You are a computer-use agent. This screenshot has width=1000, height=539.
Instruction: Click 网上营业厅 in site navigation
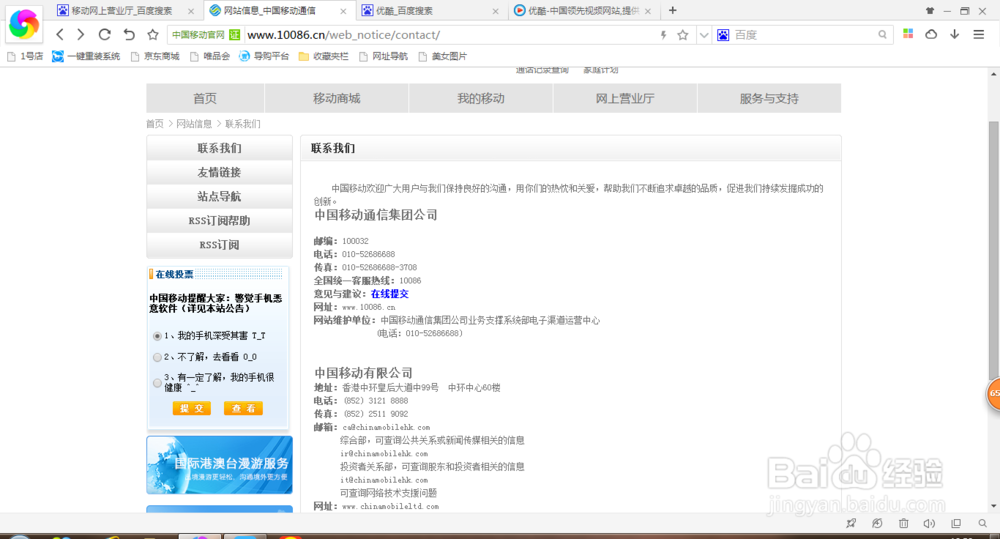[625, 98]
